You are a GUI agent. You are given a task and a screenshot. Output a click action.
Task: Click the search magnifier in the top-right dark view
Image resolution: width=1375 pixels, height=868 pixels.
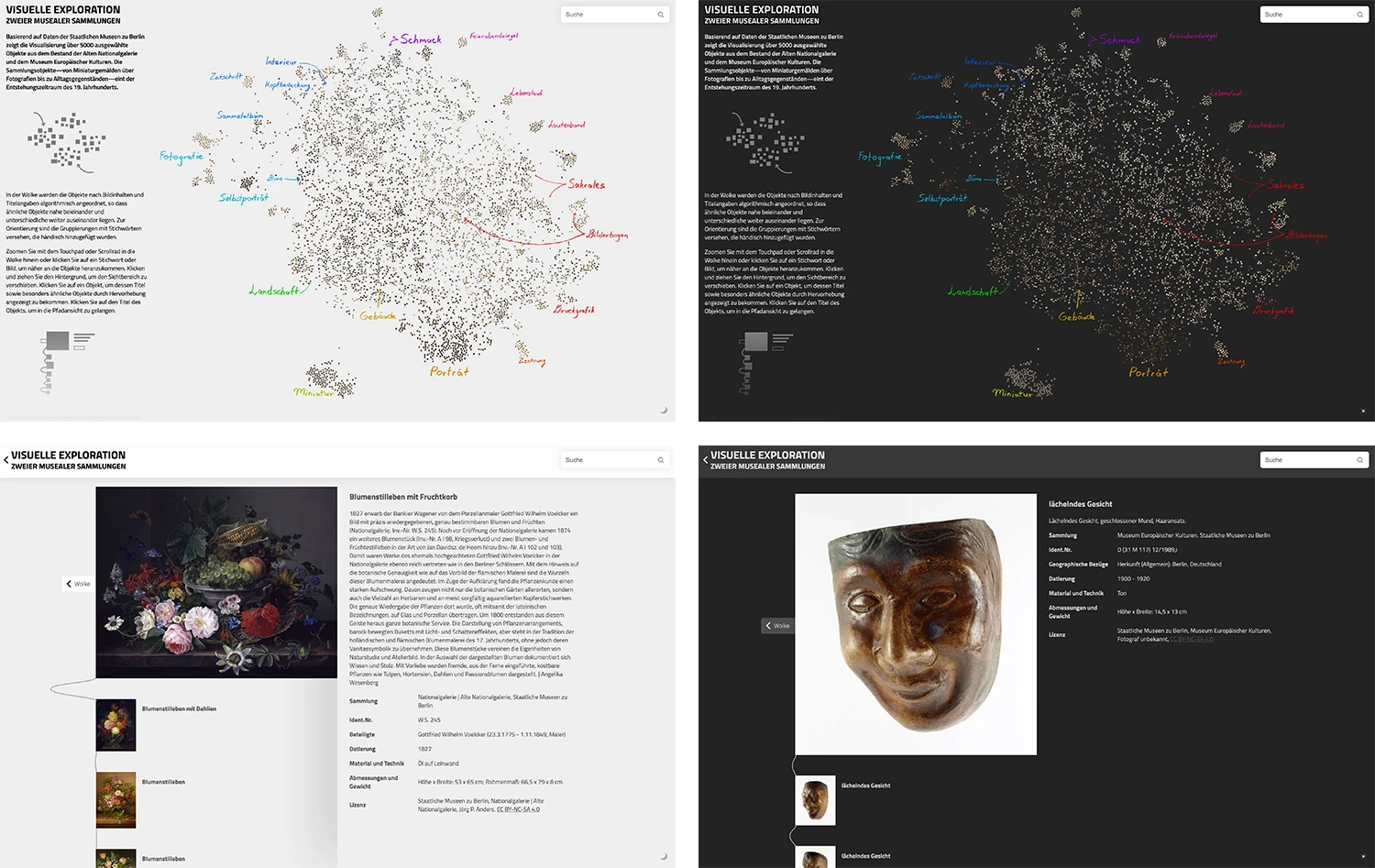[1359, 15]
